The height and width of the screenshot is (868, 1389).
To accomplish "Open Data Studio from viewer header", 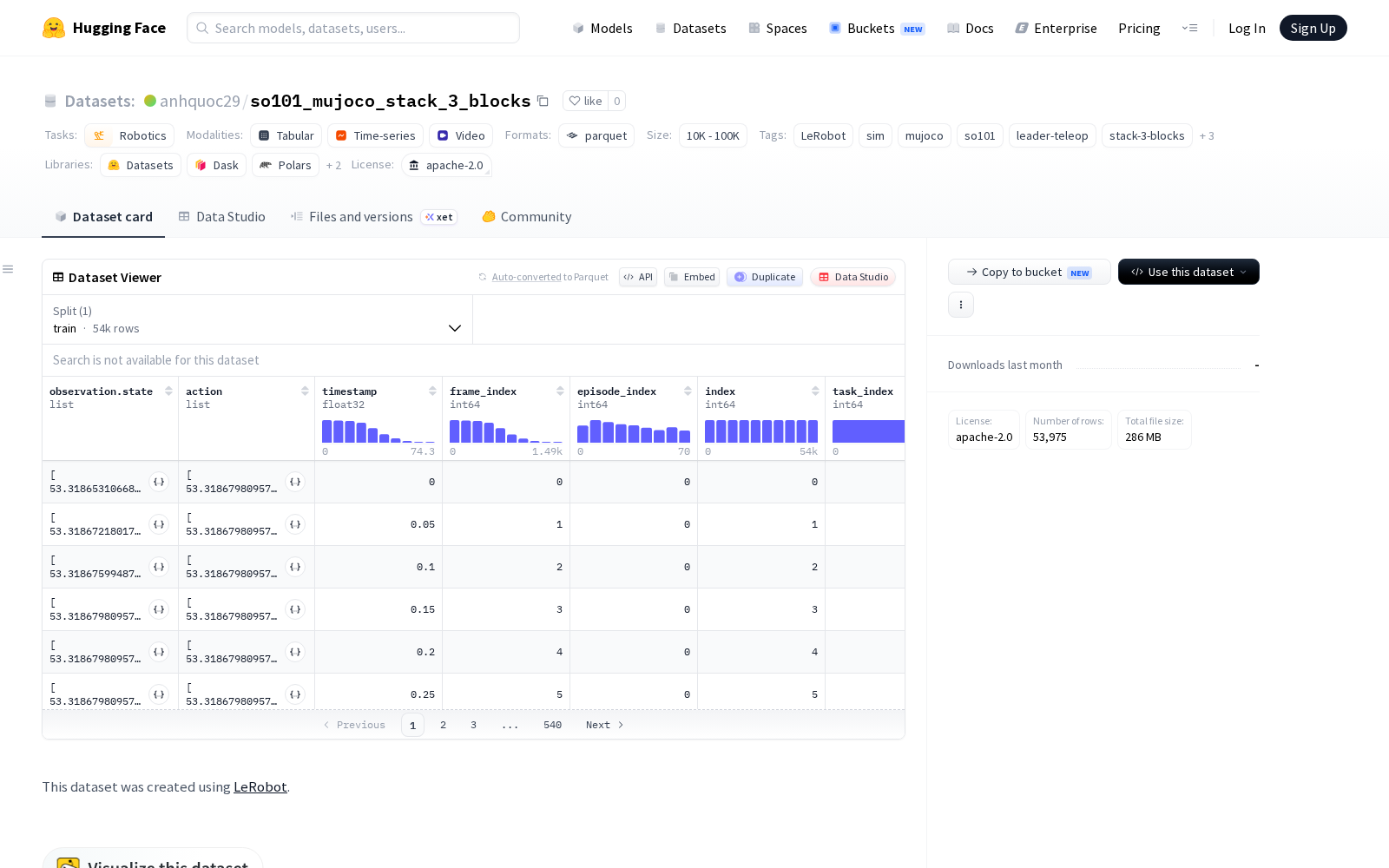I will coord(853,277).
